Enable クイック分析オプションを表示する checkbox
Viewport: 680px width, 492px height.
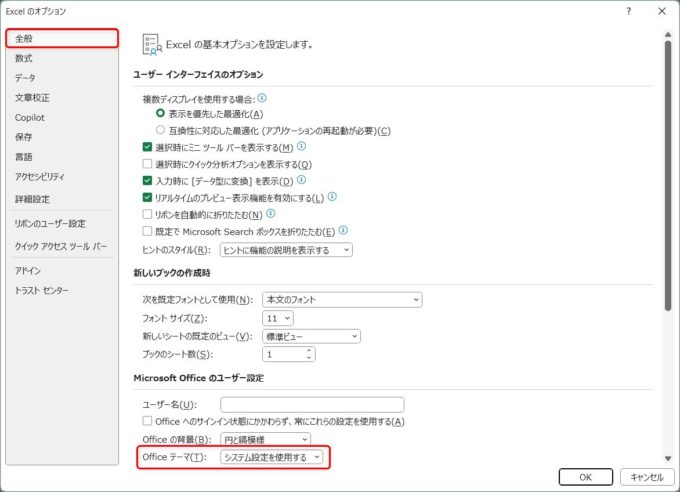(148, 164)
